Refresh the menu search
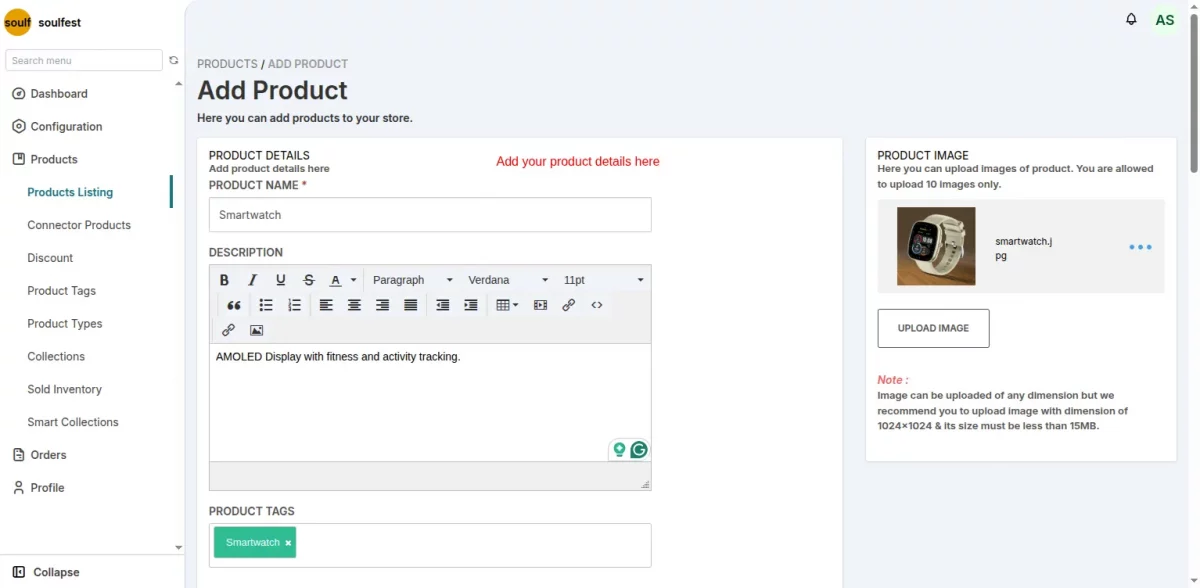 pyautogui.click(x=174, y=60)
